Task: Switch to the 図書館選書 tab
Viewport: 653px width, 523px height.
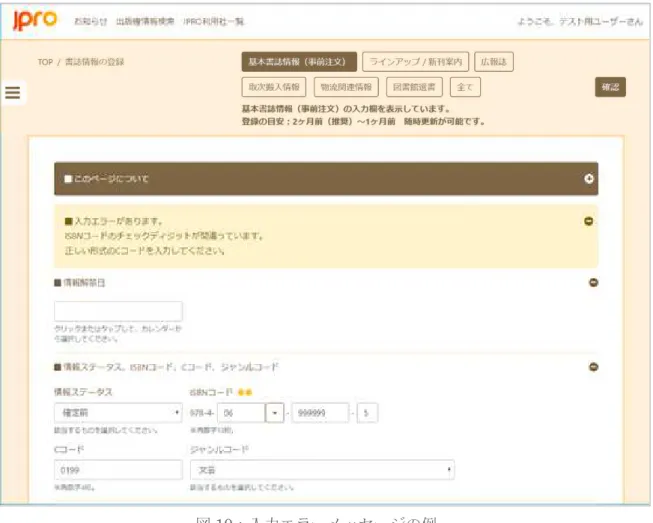Action: point(414,87)
